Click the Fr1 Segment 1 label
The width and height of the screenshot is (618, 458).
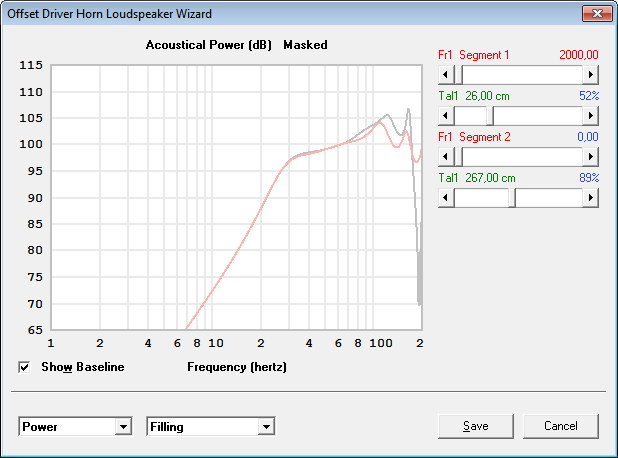(x=474, y=55)
